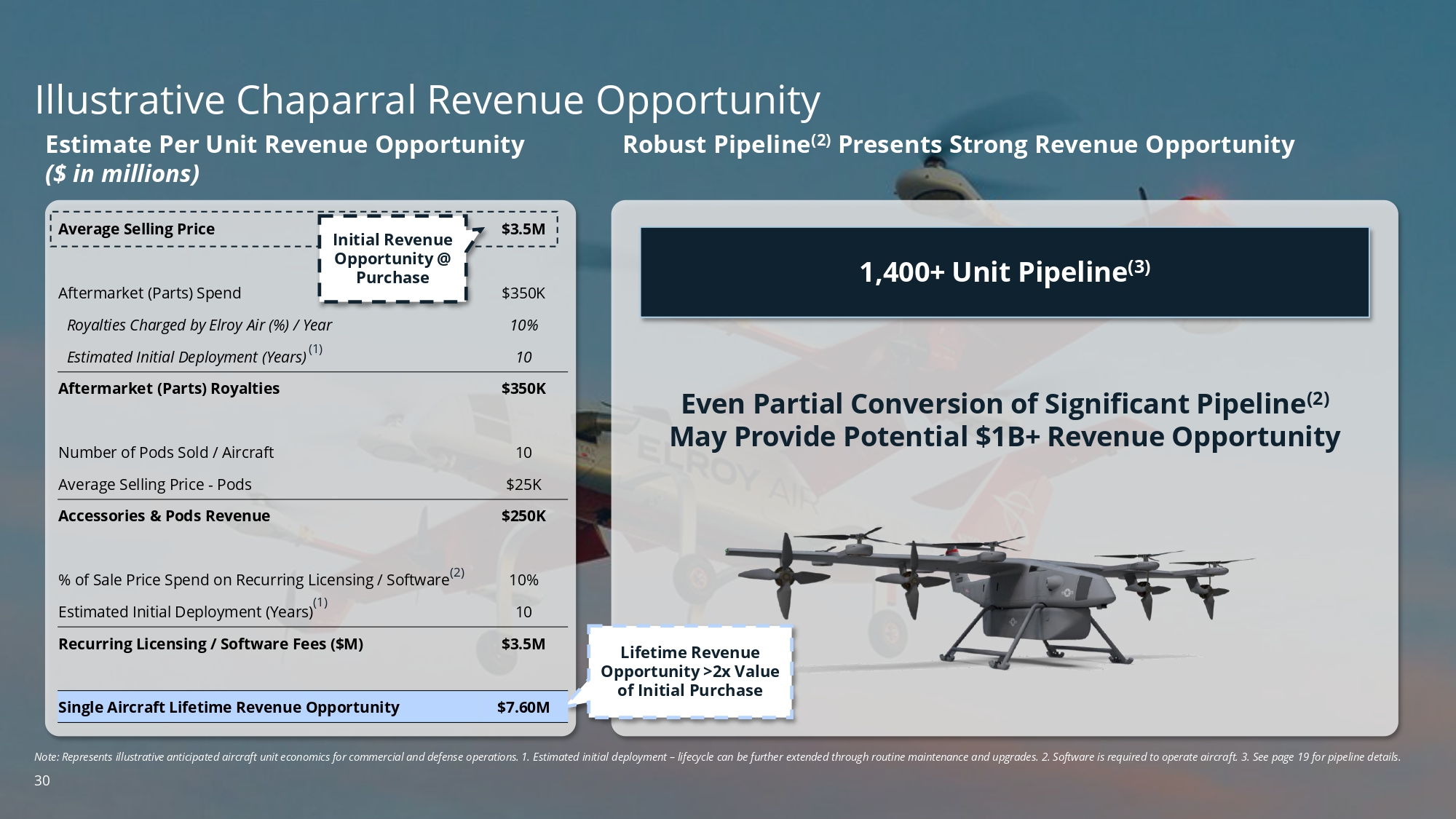Select Recurring Licensing / Software Fees label

click(210, 644)
